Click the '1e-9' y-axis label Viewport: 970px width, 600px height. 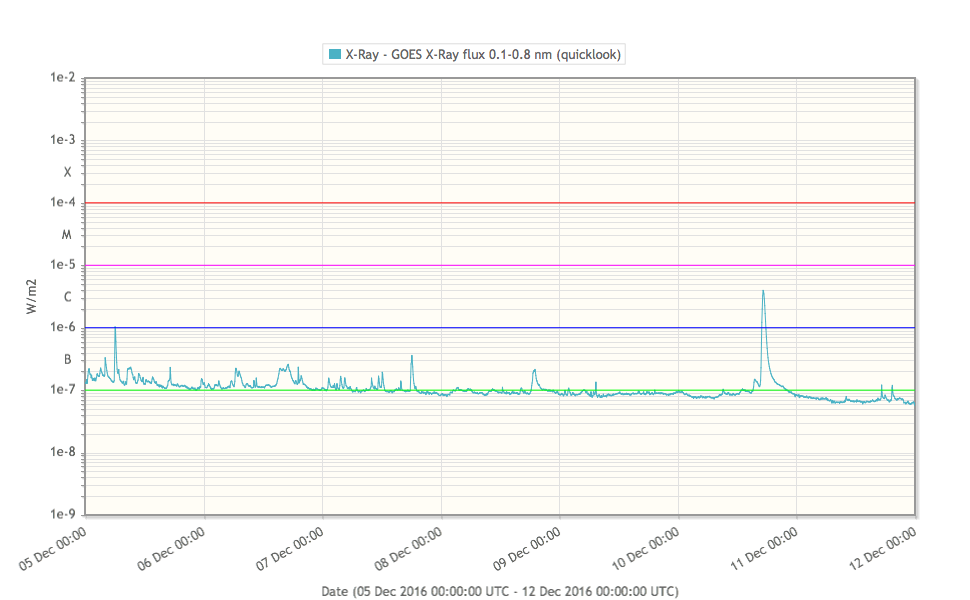click(x=62, y=514)
